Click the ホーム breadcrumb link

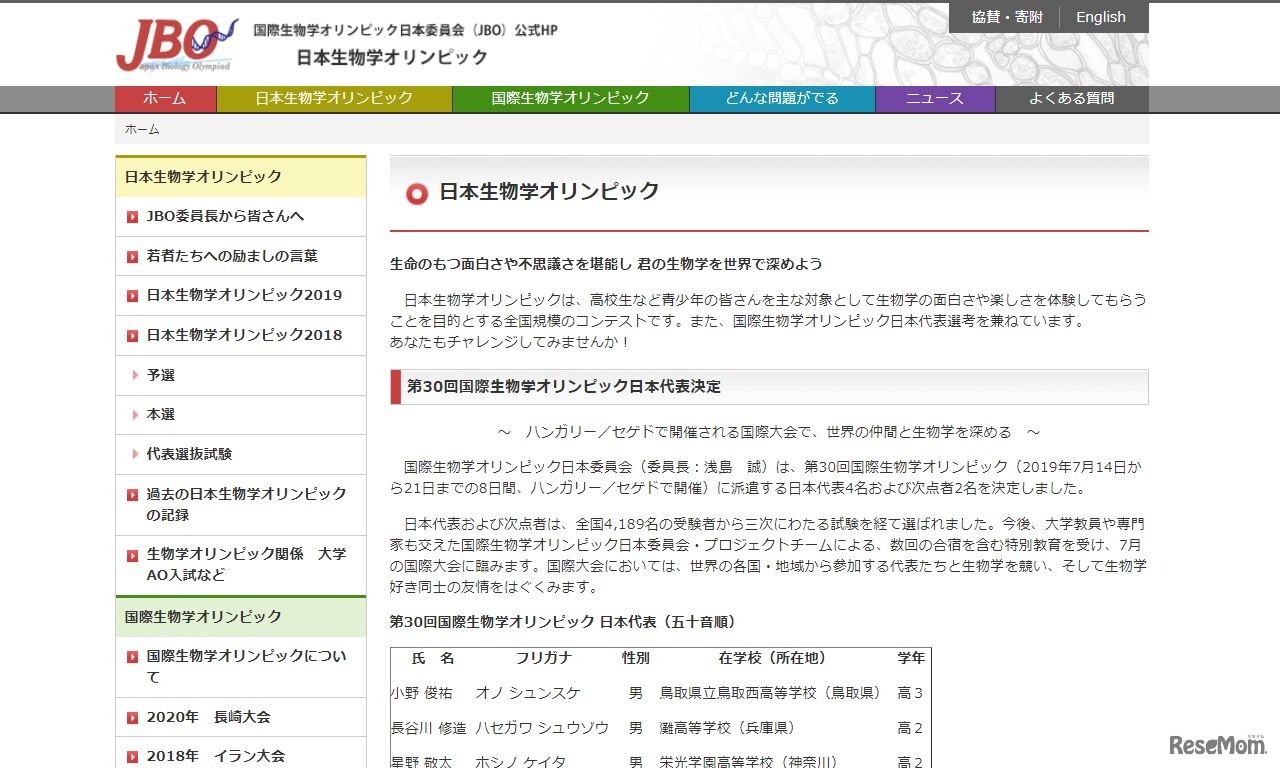[x=141, y=128]
